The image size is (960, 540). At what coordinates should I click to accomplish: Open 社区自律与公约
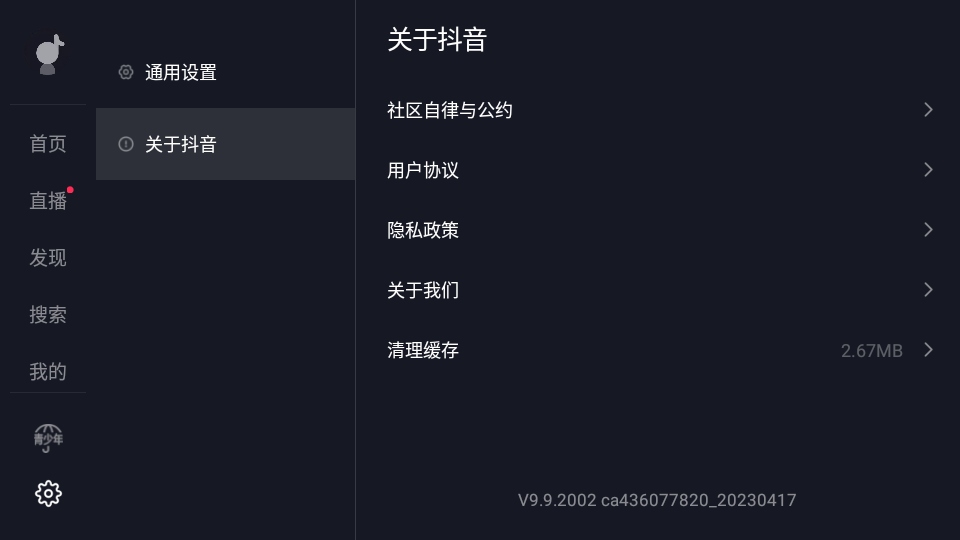click(x=450, y=110)
